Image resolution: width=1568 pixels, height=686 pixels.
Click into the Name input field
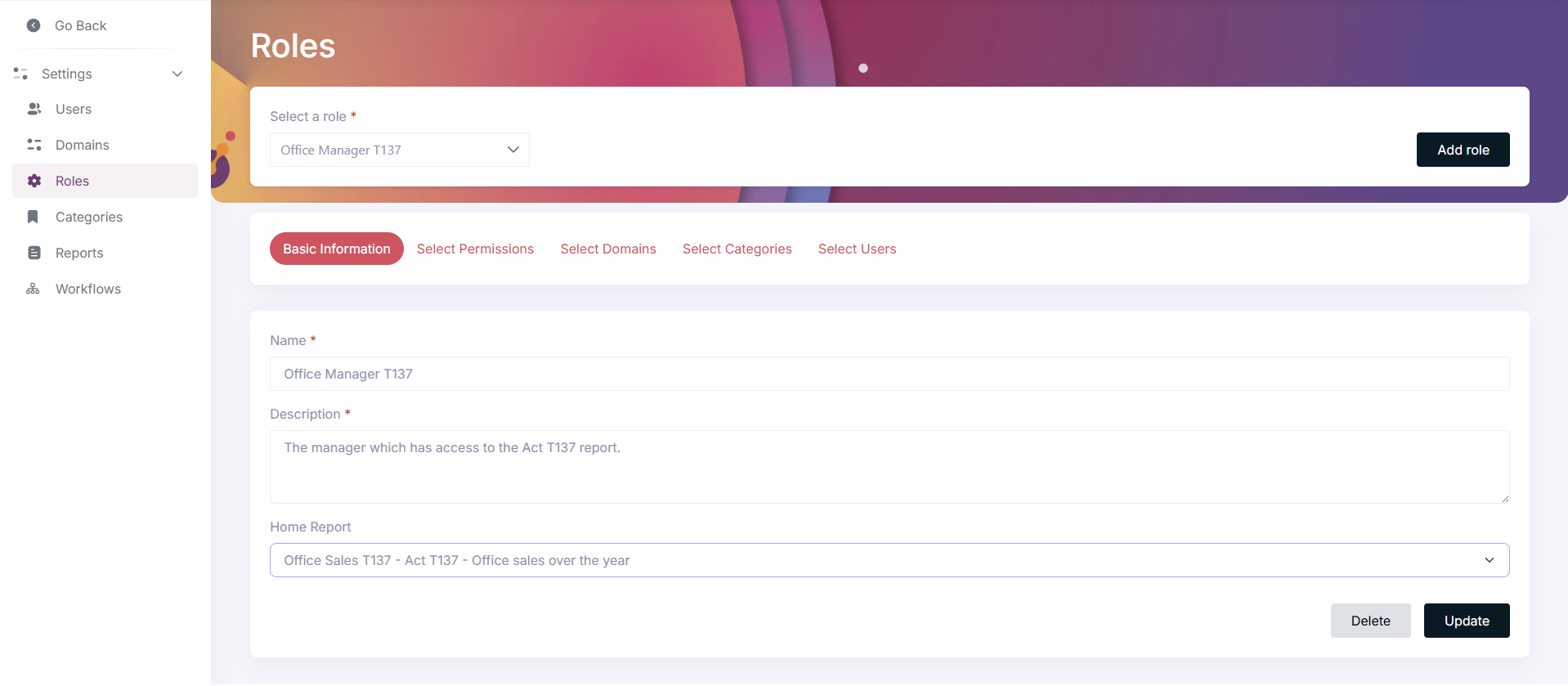click(x=889, y=374)
